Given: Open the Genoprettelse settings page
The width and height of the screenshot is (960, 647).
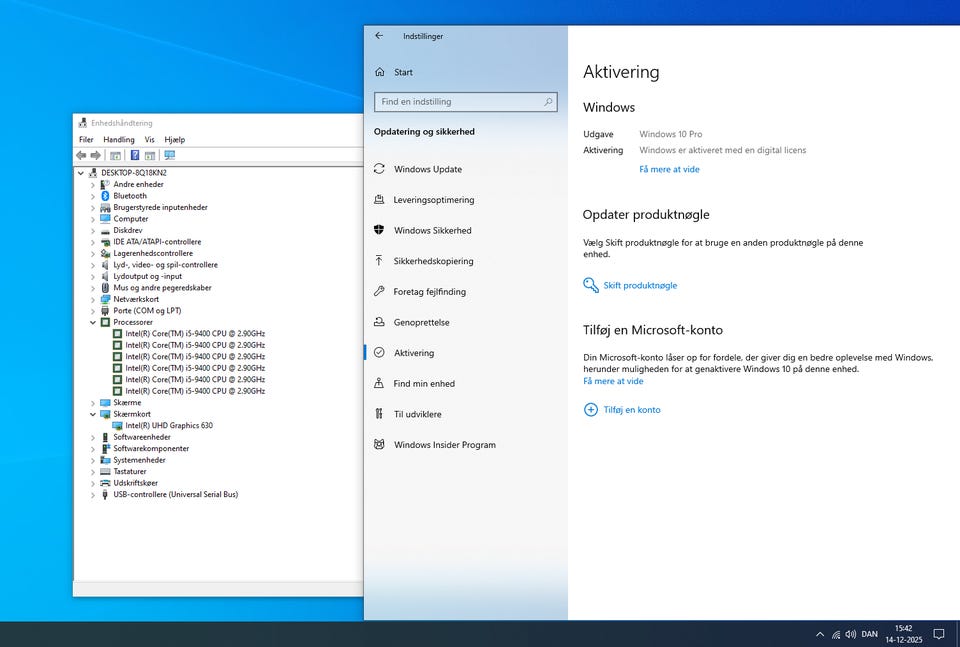Looking at the screenshot, I should pos(421,323).
